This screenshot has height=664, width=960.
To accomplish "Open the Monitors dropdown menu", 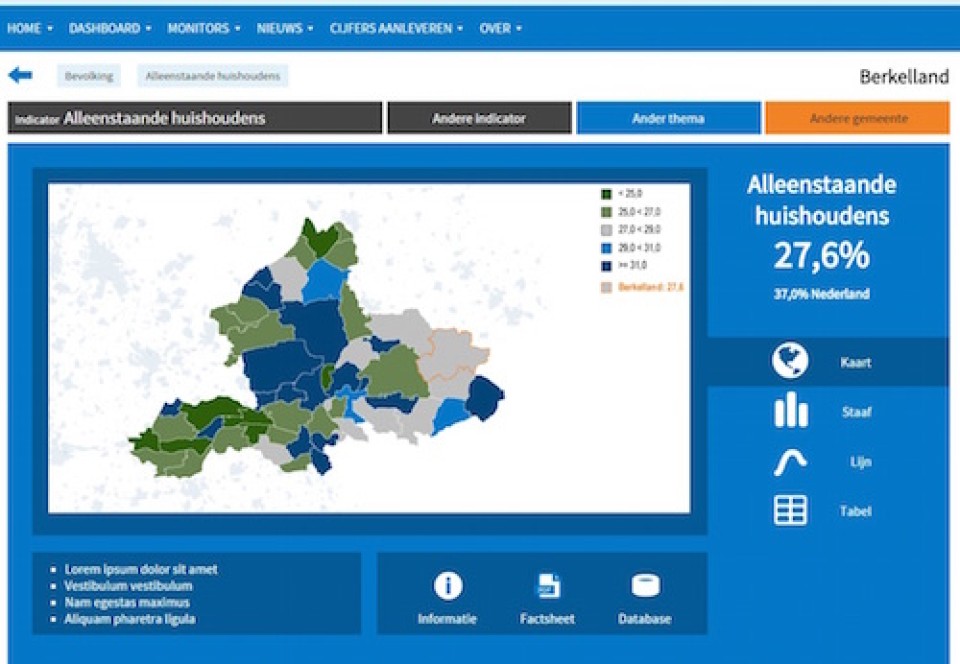I will (203, 29).
